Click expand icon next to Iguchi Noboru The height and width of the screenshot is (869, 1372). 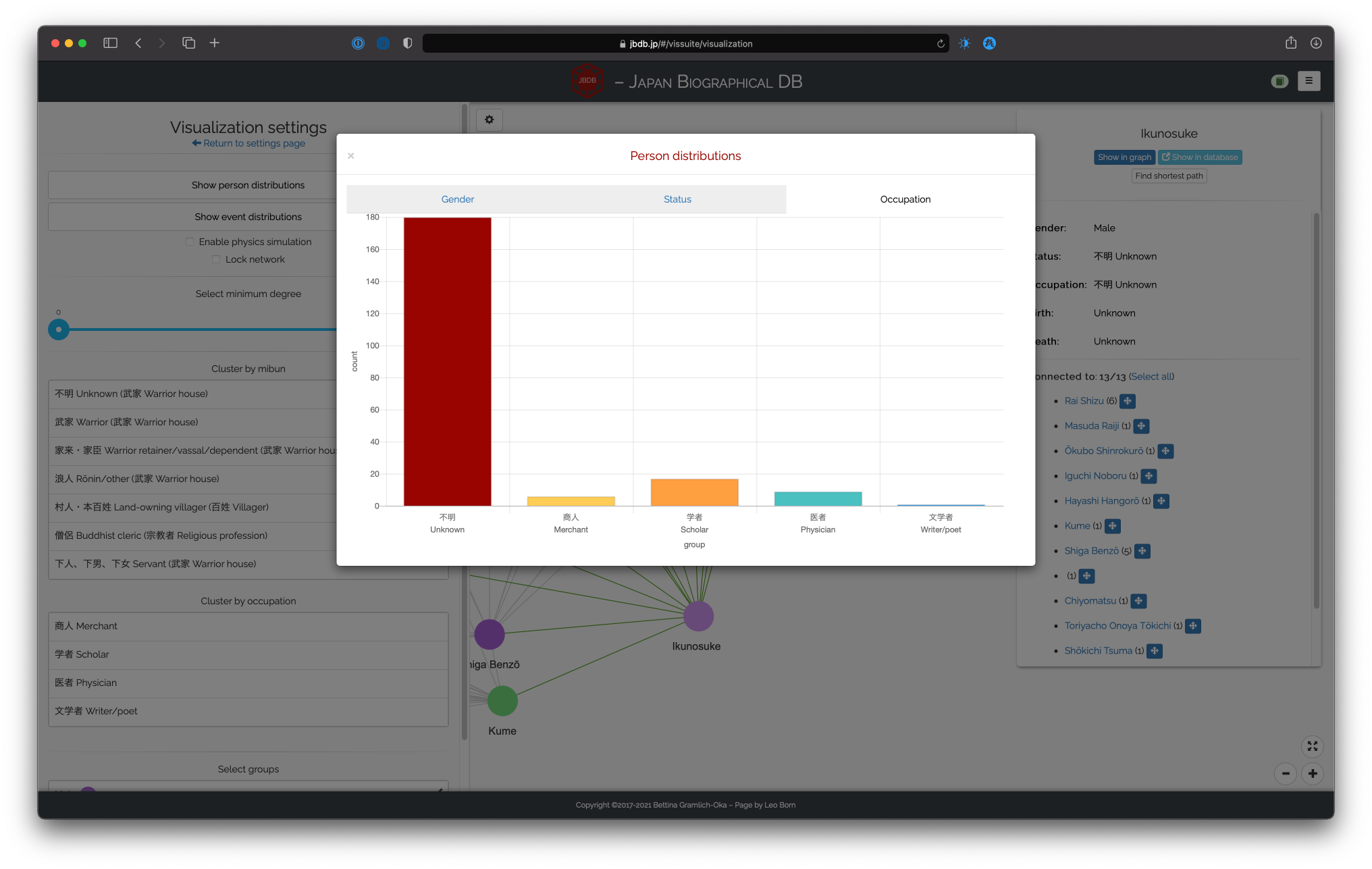(1148, 476)
